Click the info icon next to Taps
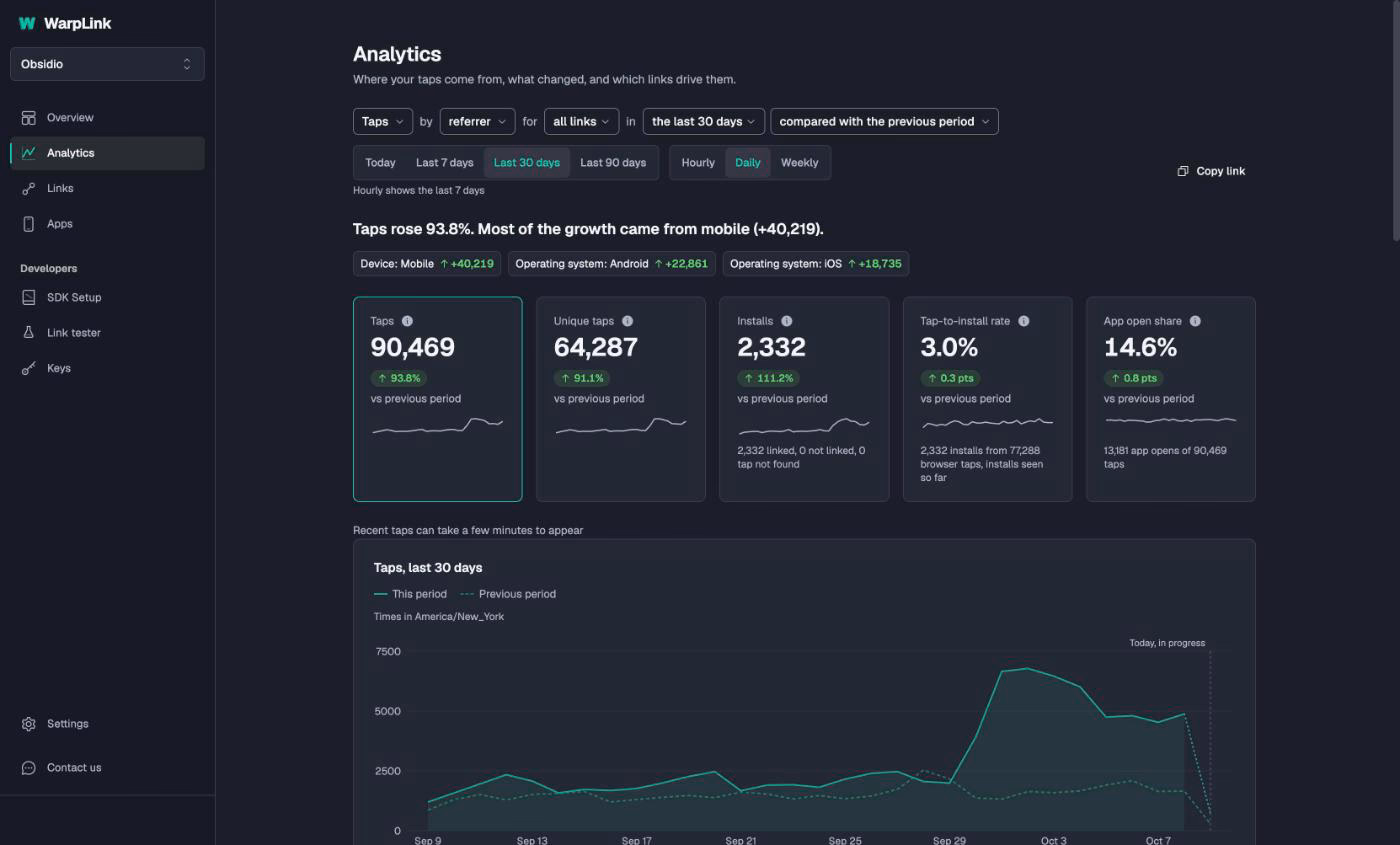 407,321
